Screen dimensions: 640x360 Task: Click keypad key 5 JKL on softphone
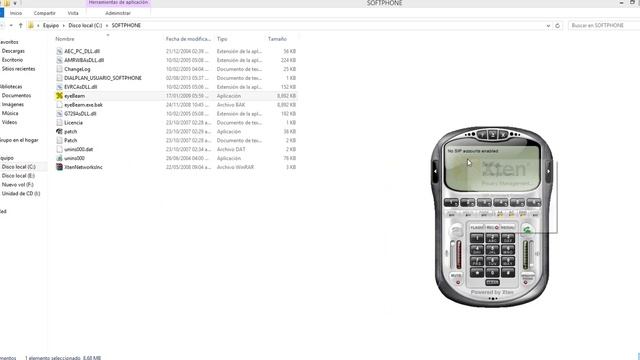tap(492, 249)
